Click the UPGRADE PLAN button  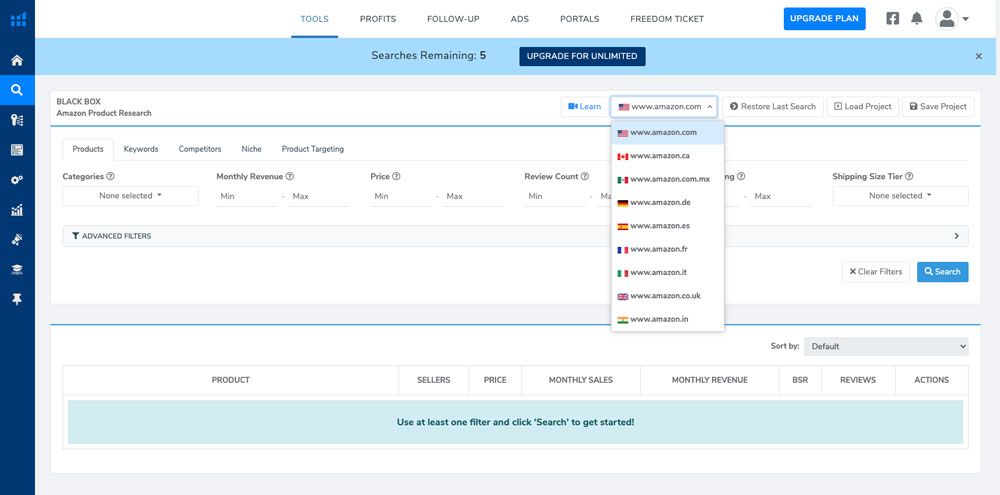(825, 18)
